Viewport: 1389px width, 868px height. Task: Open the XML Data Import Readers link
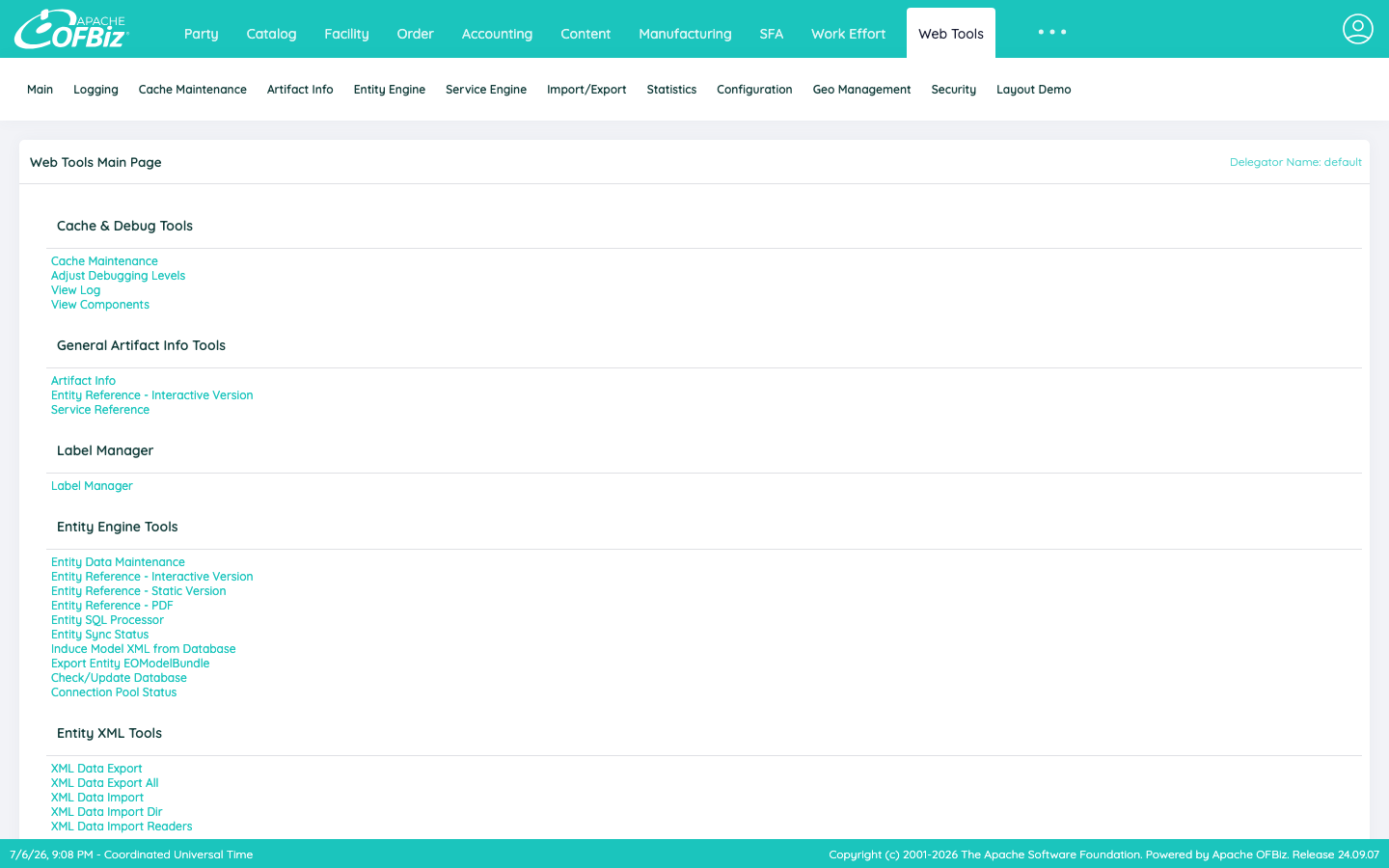click(x=122, y=827)
